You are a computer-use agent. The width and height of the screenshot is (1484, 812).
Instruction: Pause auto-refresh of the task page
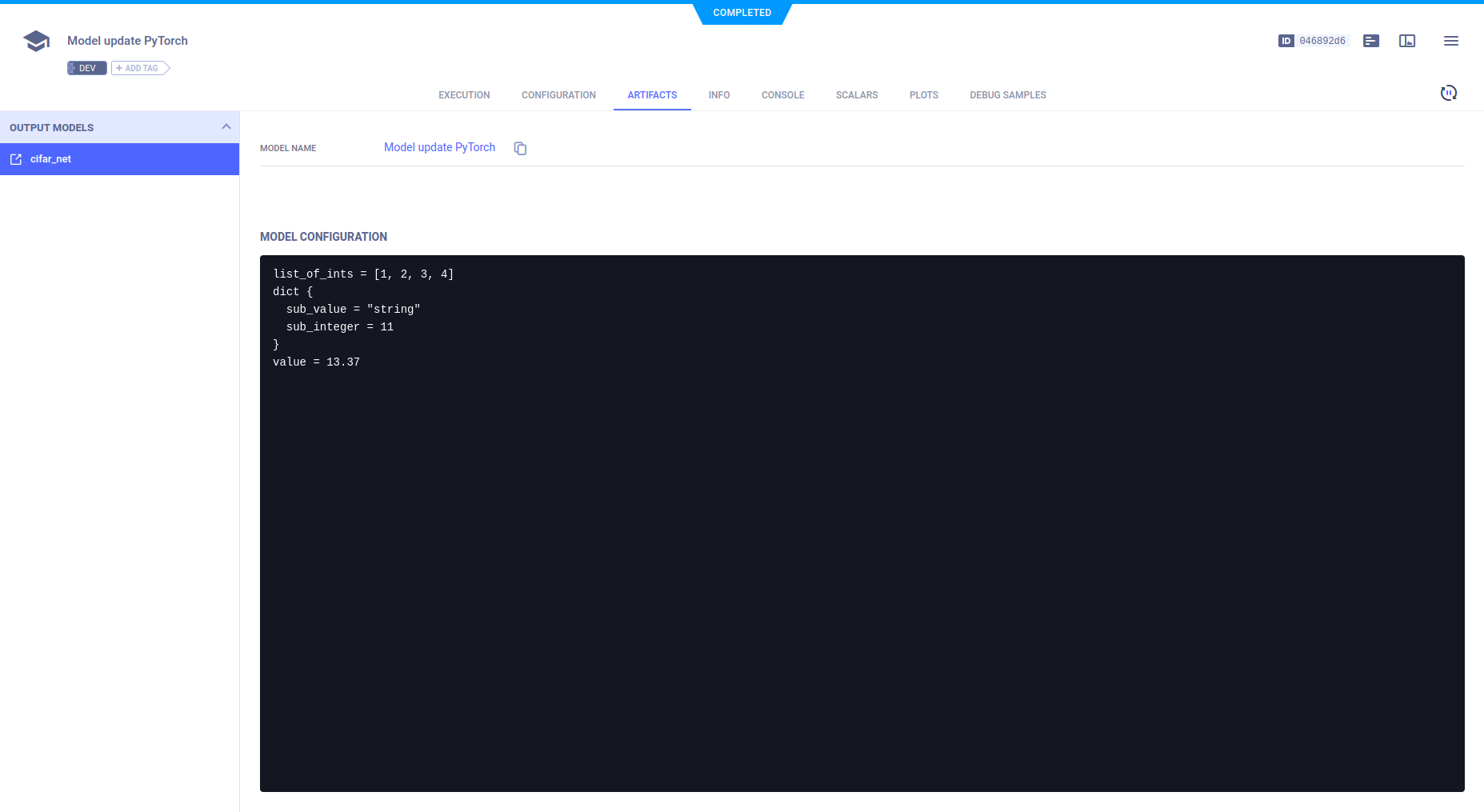1449,93
